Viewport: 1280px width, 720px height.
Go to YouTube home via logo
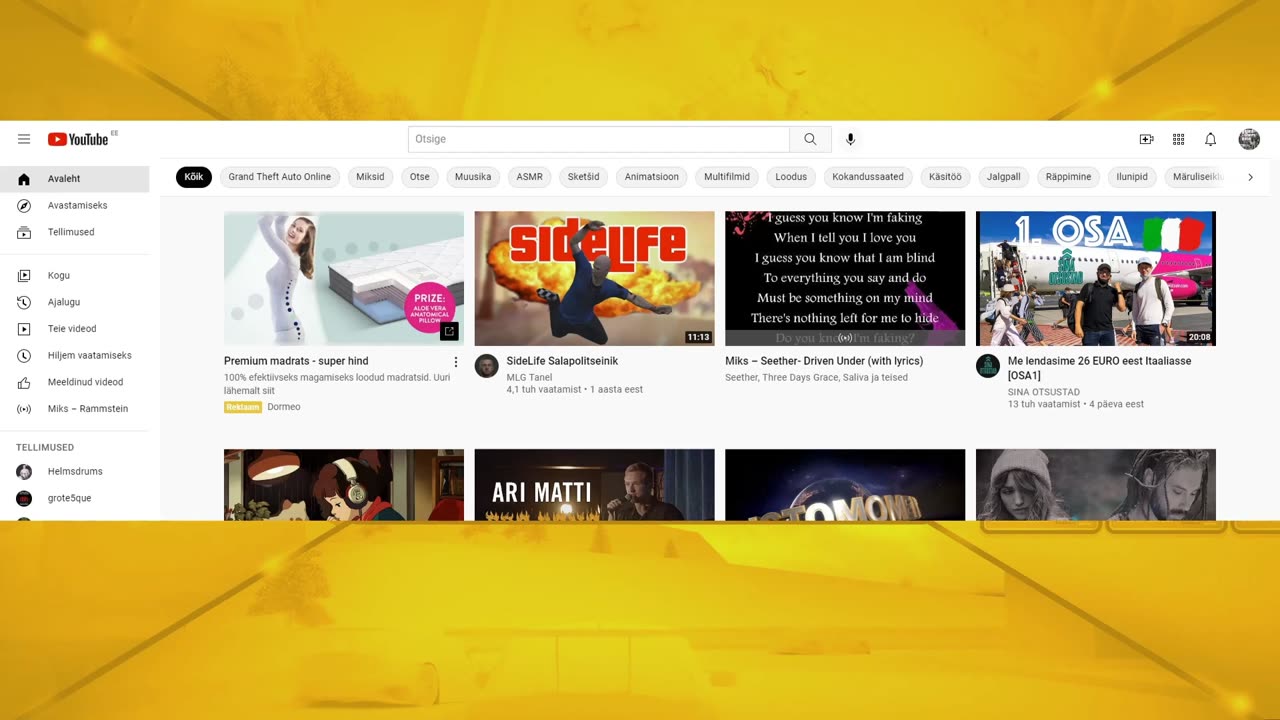click(78, 139)
